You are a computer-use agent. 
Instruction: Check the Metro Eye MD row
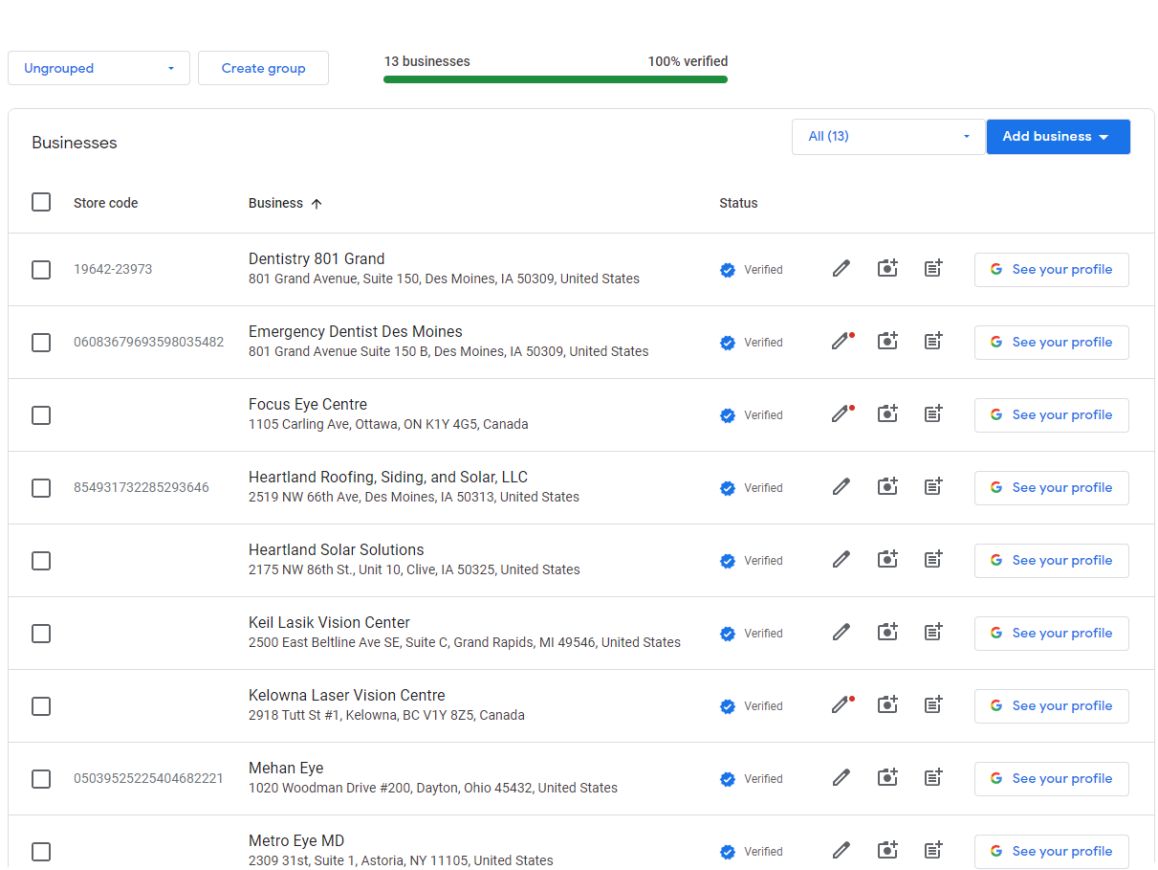tap(41, 852)
